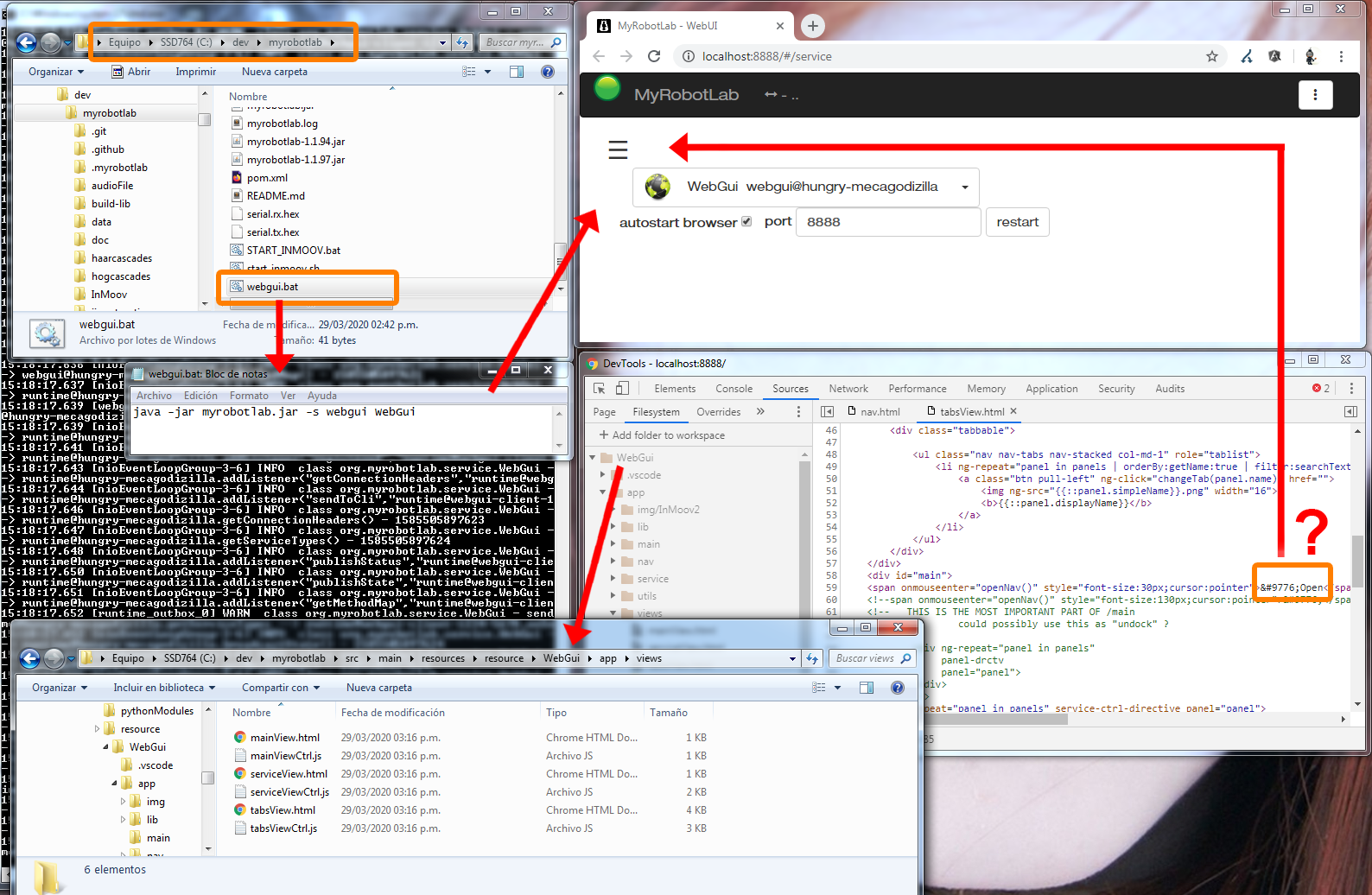Click the Chrome back arrow
Screen dimensions: 1372x895
coord(599,56)
